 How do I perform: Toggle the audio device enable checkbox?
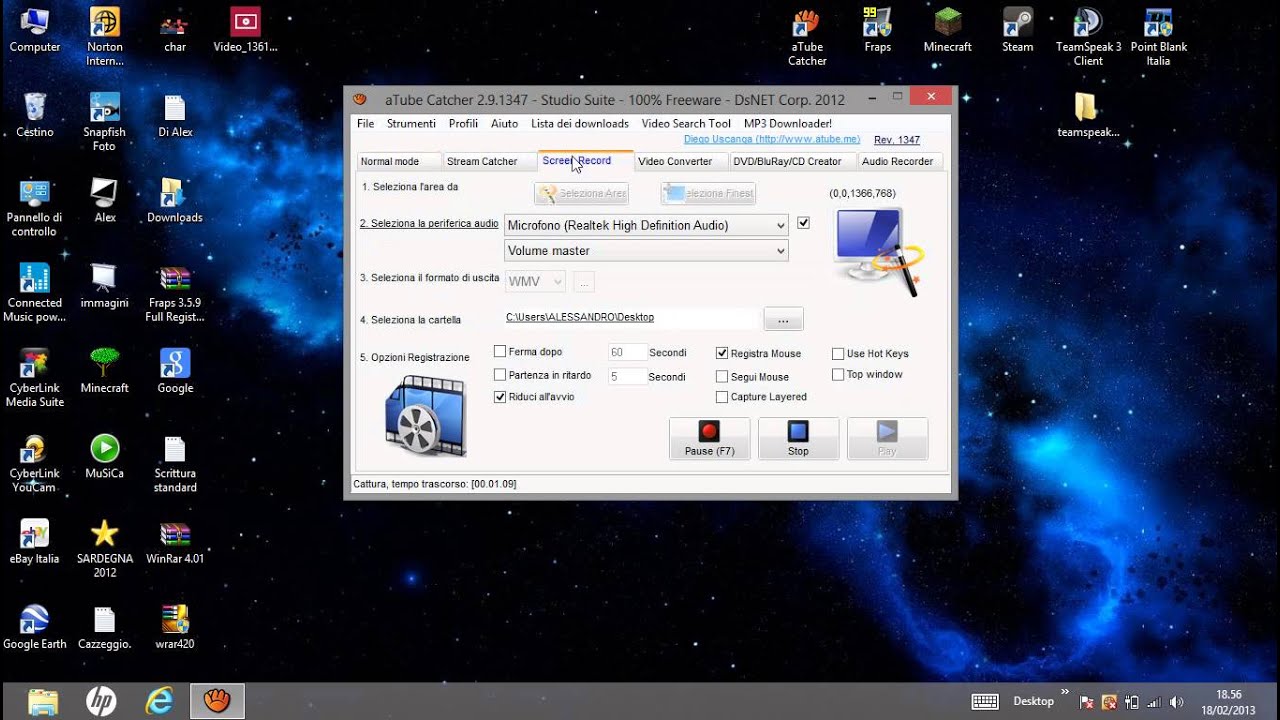803,223
